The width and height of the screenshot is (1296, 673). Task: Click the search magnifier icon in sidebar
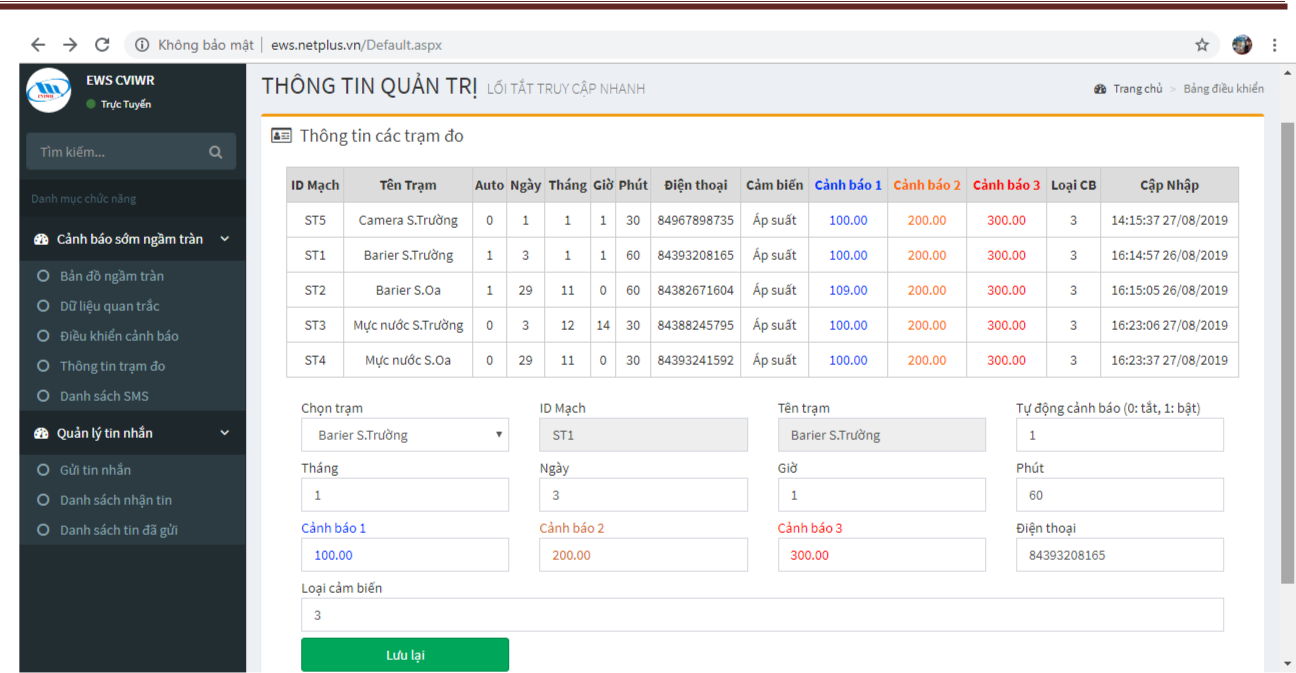pos(216,152)
